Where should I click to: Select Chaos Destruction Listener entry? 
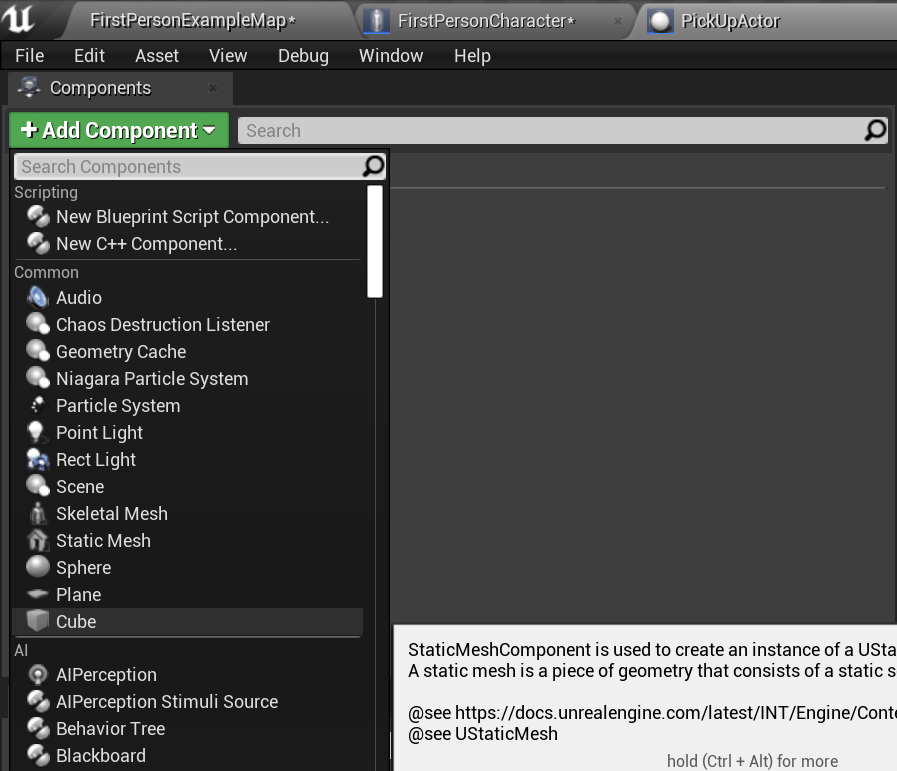click(x=186, y=324)
